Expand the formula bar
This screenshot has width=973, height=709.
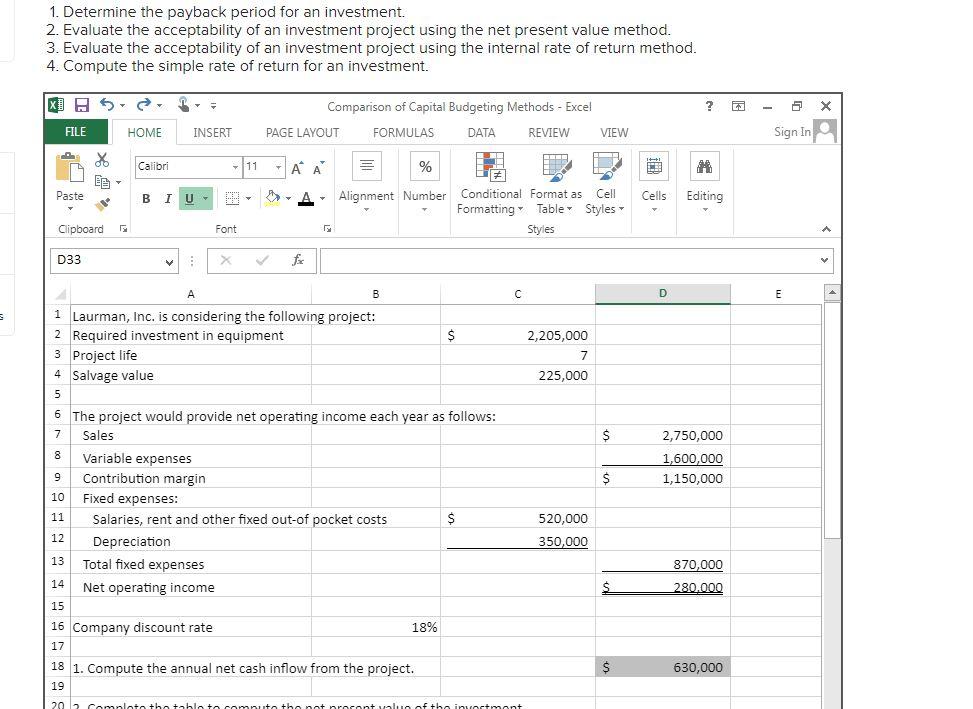tap(824, 260)
